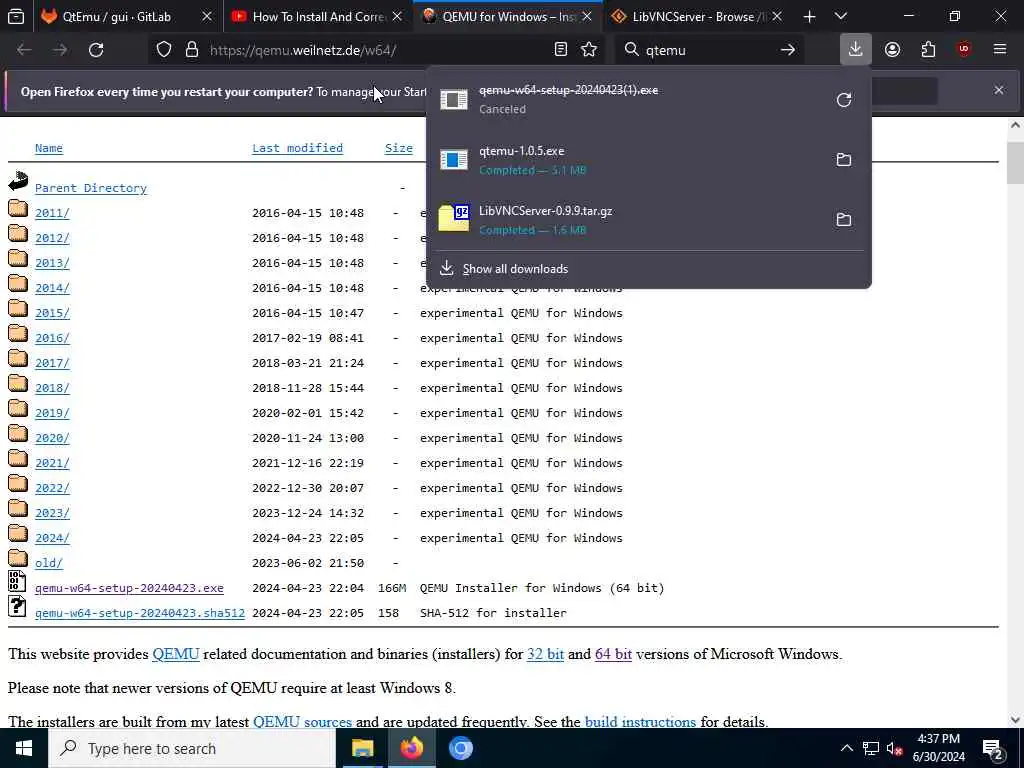The width and height of the screenshot is (1024, 768).
Task: Click the page vertical scrollbar thumb
Action: (1015, 163)
